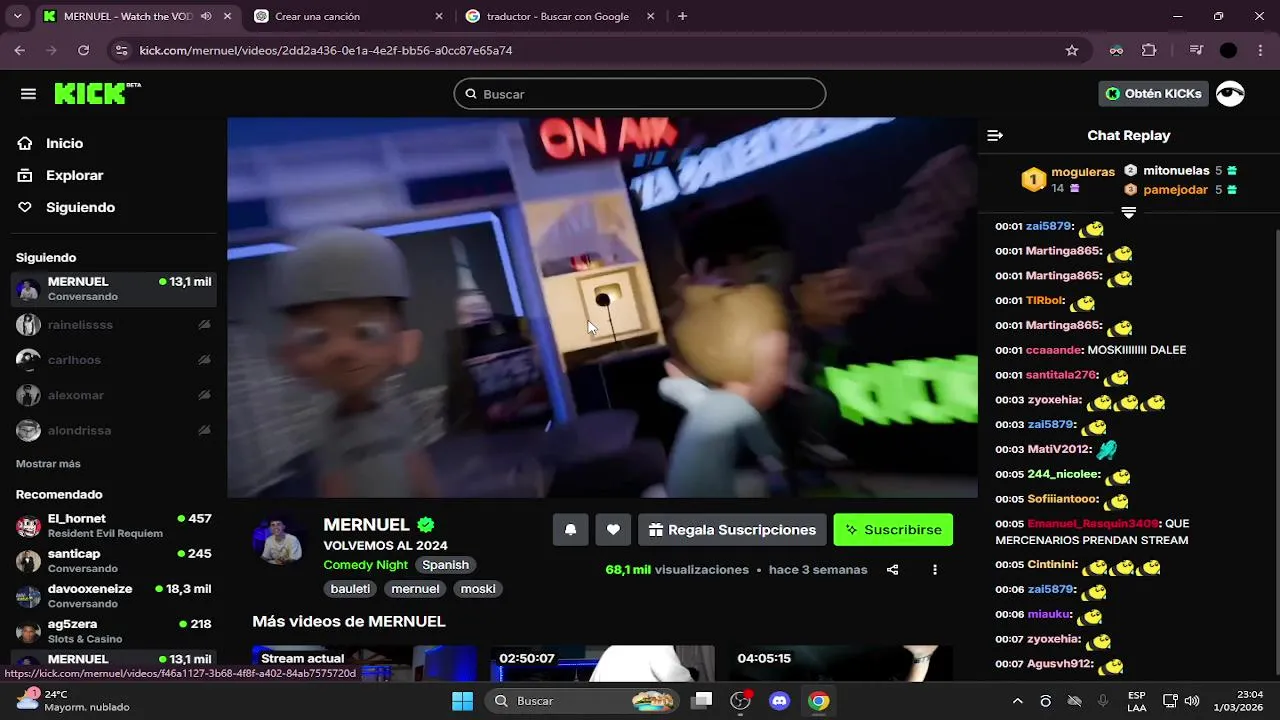The width and height of the screenshot is (1280, 720).
Task: Click the mernuel tag
Action: (415, 589)
